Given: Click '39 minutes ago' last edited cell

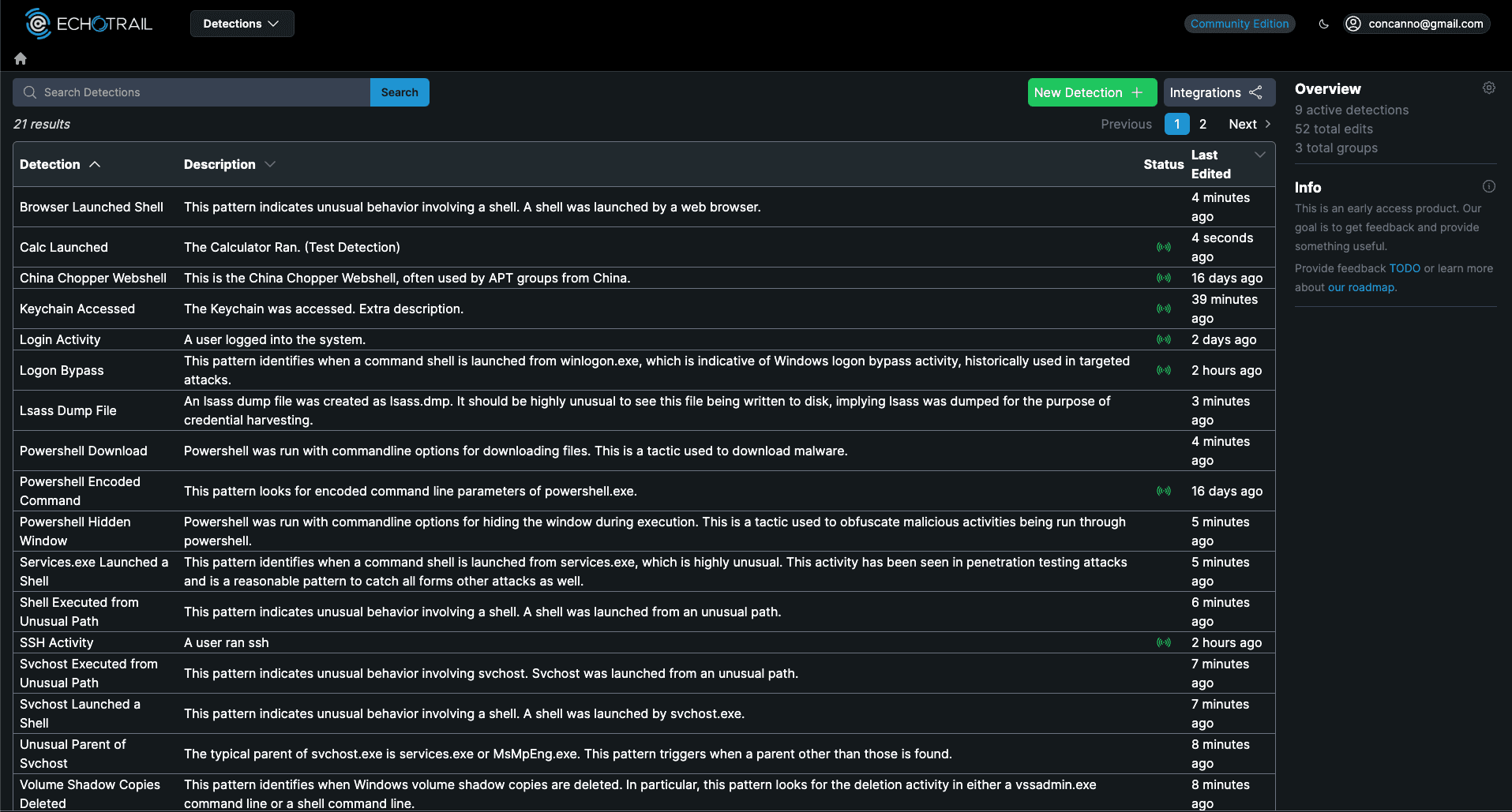Looking at the screenshot, I should tap(1225, 309).
